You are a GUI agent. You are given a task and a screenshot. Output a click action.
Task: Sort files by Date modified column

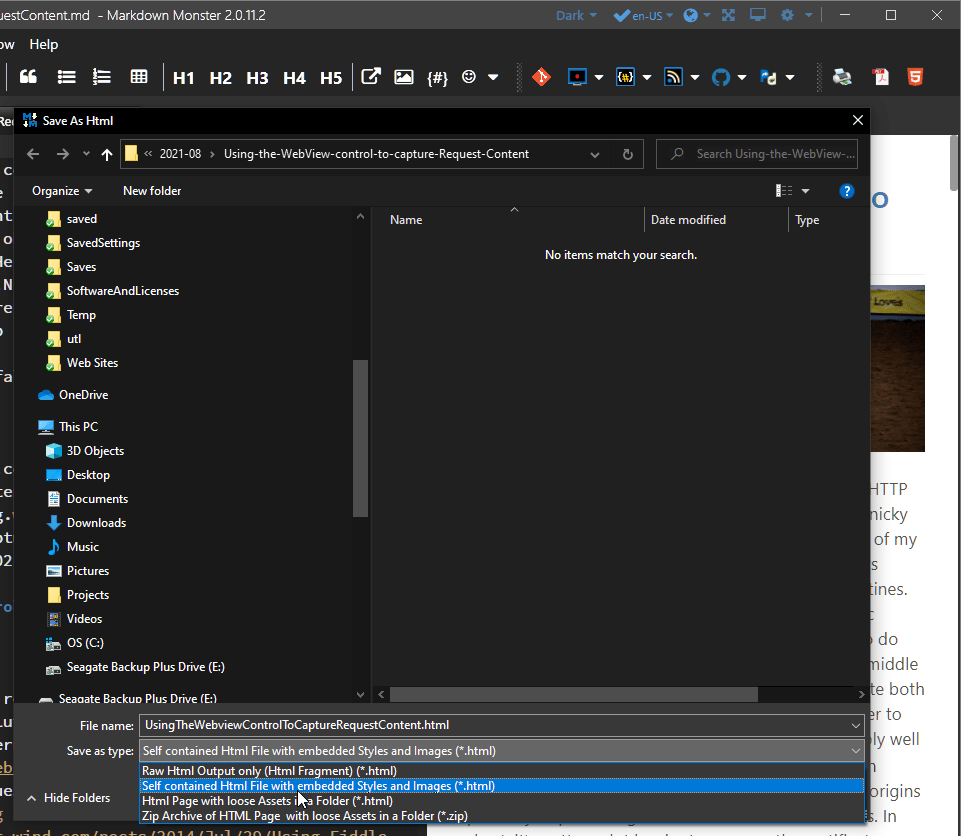tap(688, 219)
